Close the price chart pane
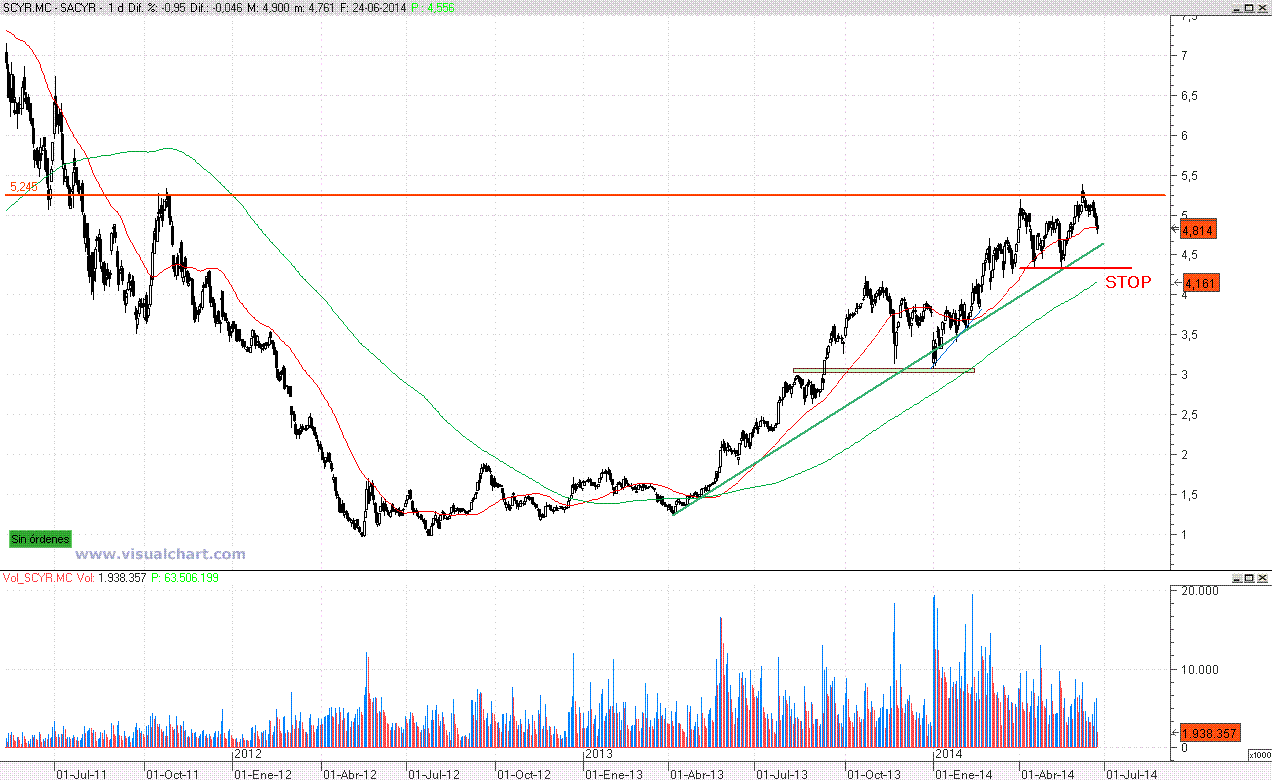Viewport: 1272px width, 781px height. (x=1262, y=8)
